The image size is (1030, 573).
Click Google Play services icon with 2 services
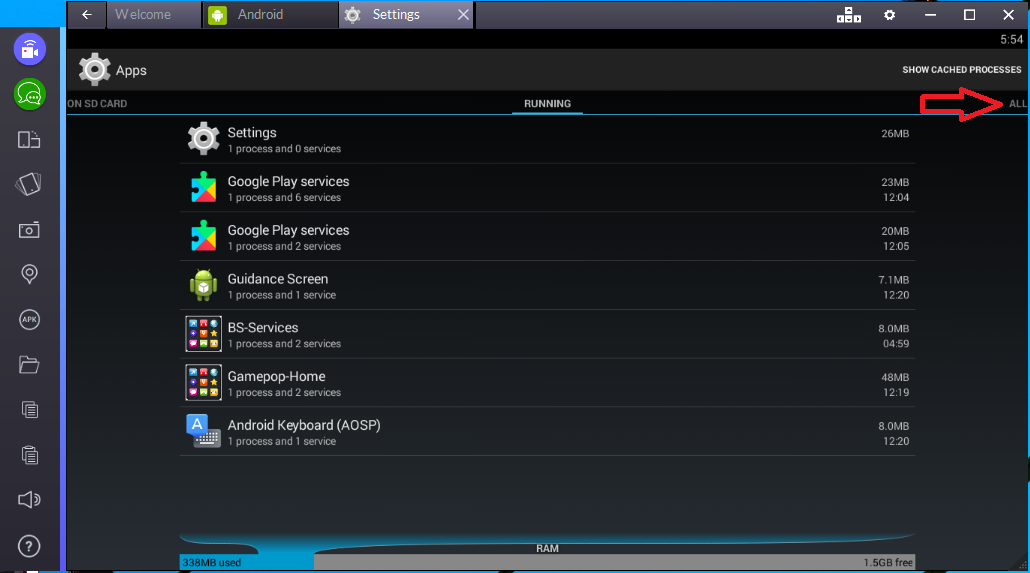(x=204, y=236)
